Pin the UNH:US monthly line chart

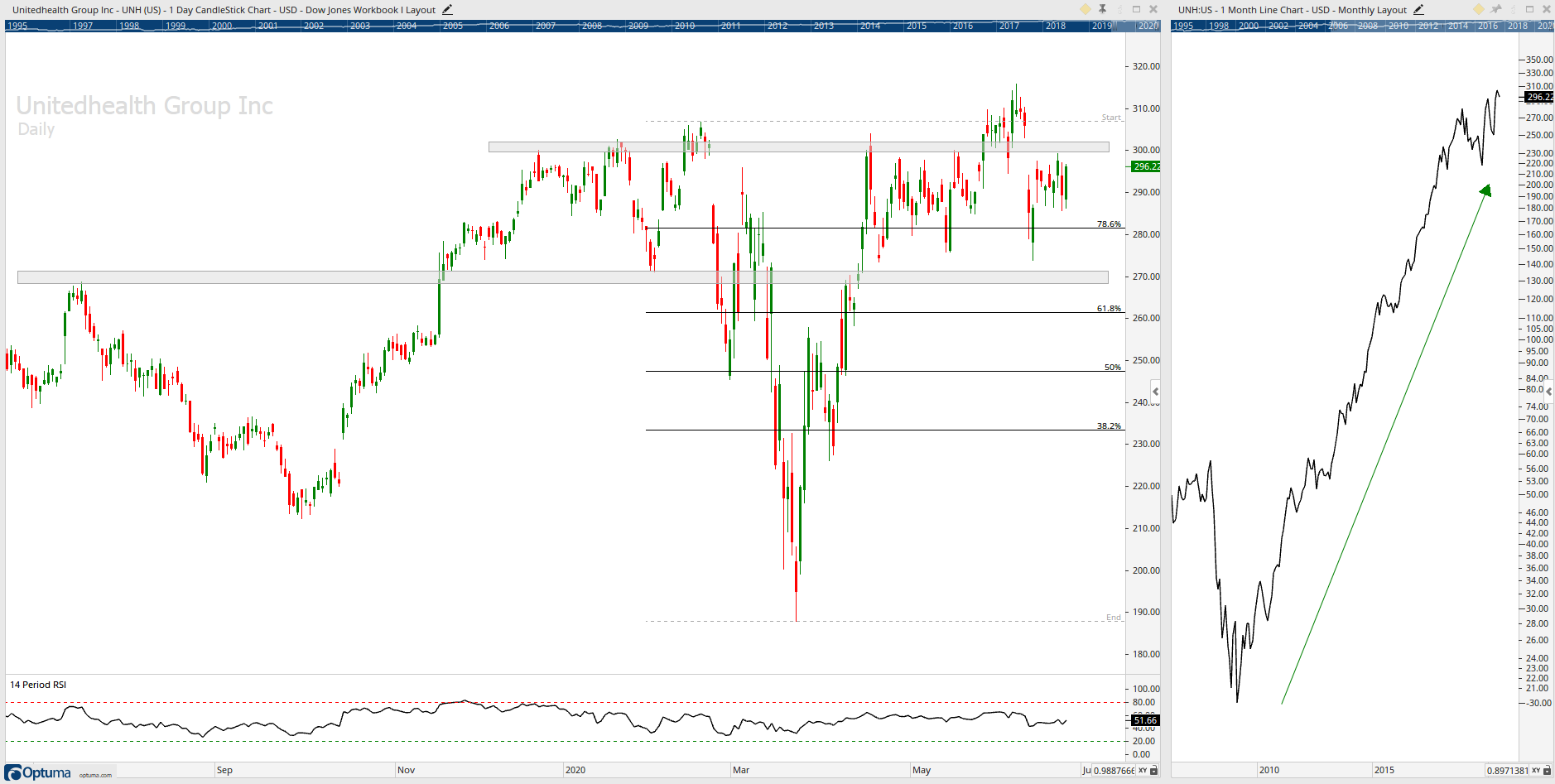pos(1496,9)
